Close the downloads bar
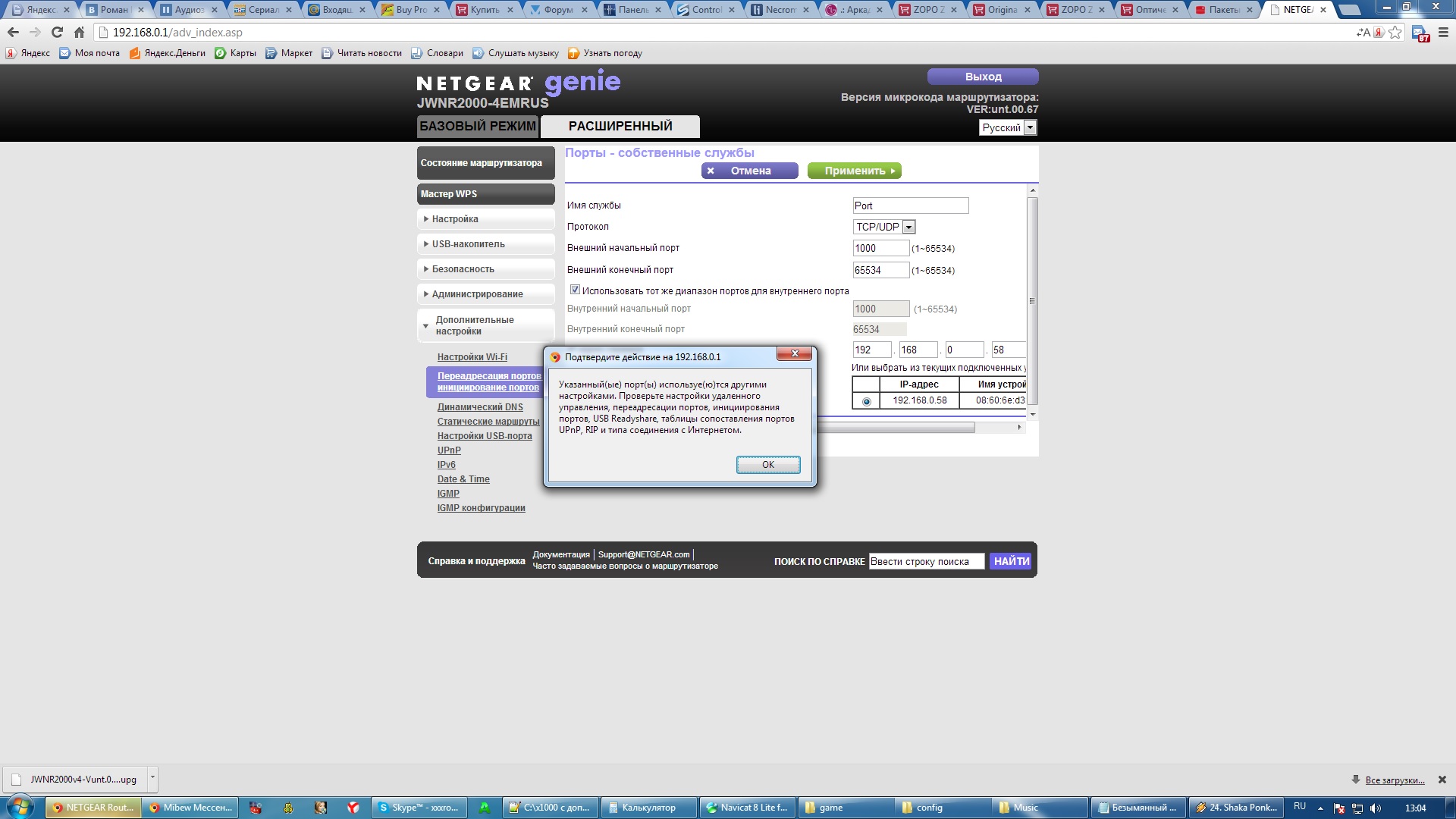The height and width of the screenshot is (819, 1456). coord(1442,780)
